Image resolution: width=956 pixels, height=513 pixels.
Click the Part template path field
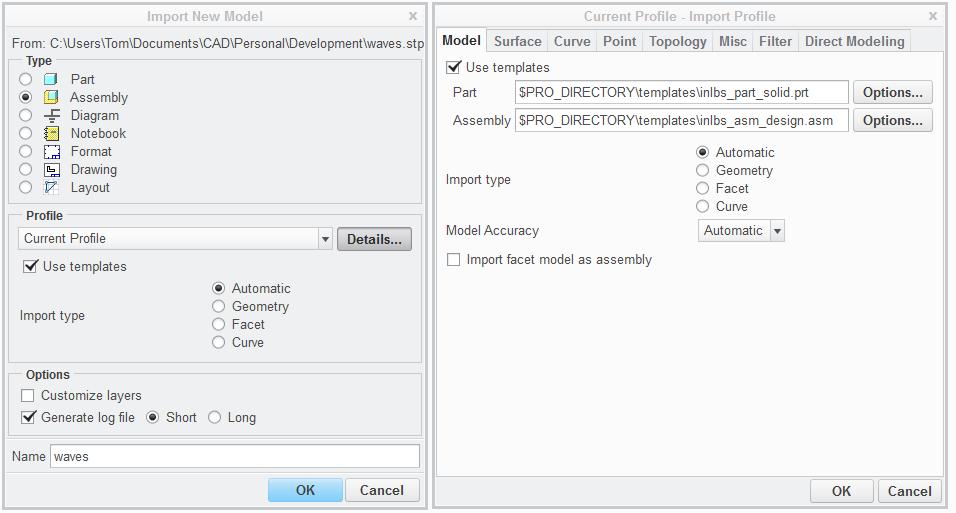[682, 93]
